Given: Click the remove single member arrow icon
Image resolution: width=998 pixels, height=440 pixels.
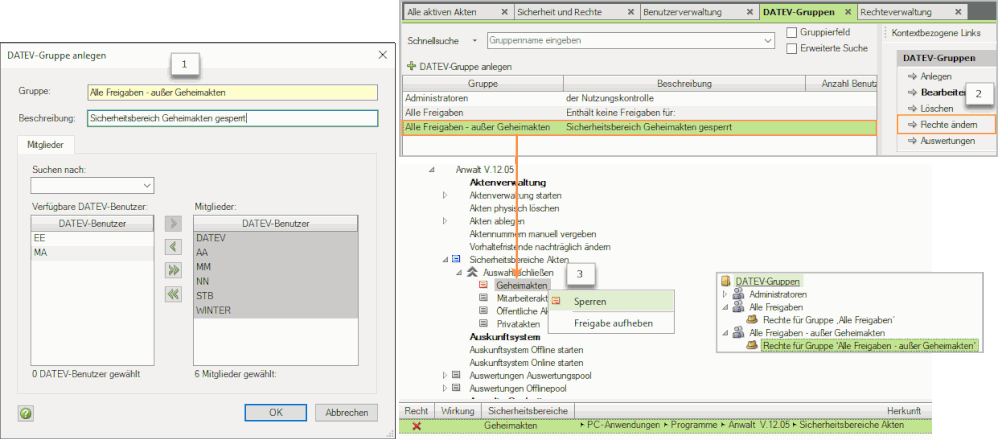Looking at the screenshot, I should click(171, 246).
